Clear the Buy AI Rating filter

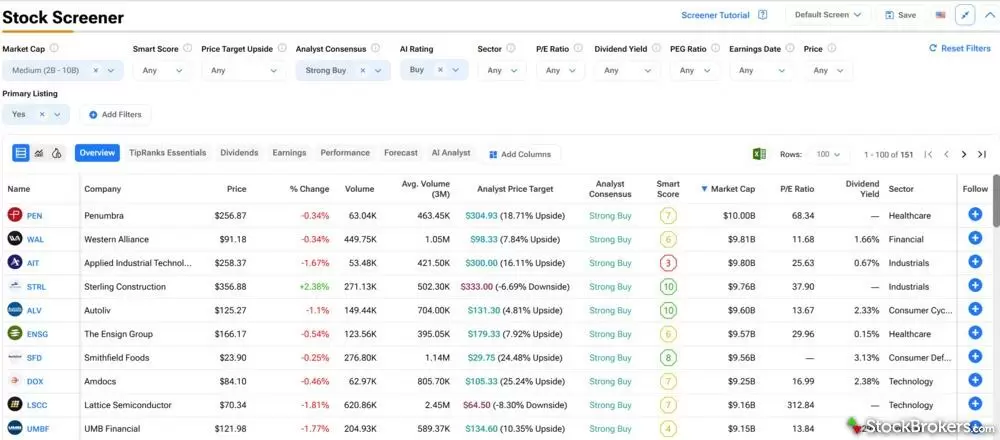click(439, 70)
